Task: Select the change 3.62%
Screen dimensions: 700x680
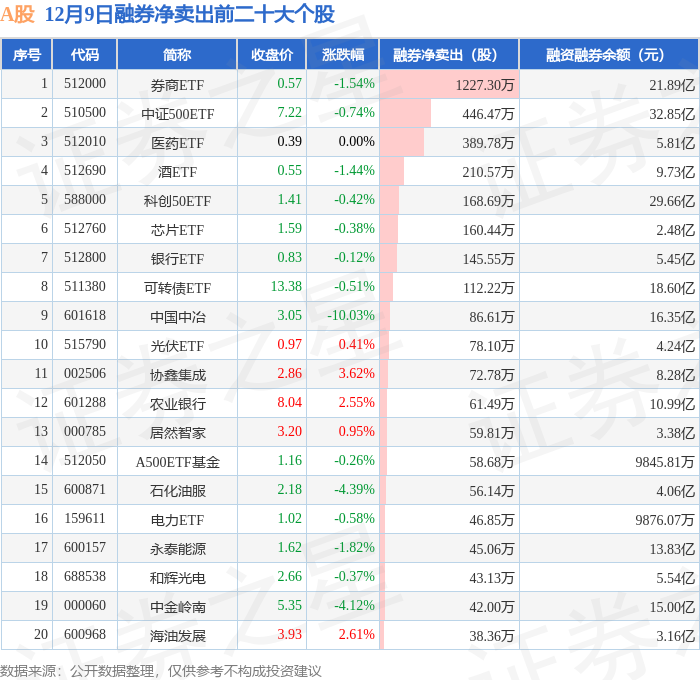Action: point(356,374)
